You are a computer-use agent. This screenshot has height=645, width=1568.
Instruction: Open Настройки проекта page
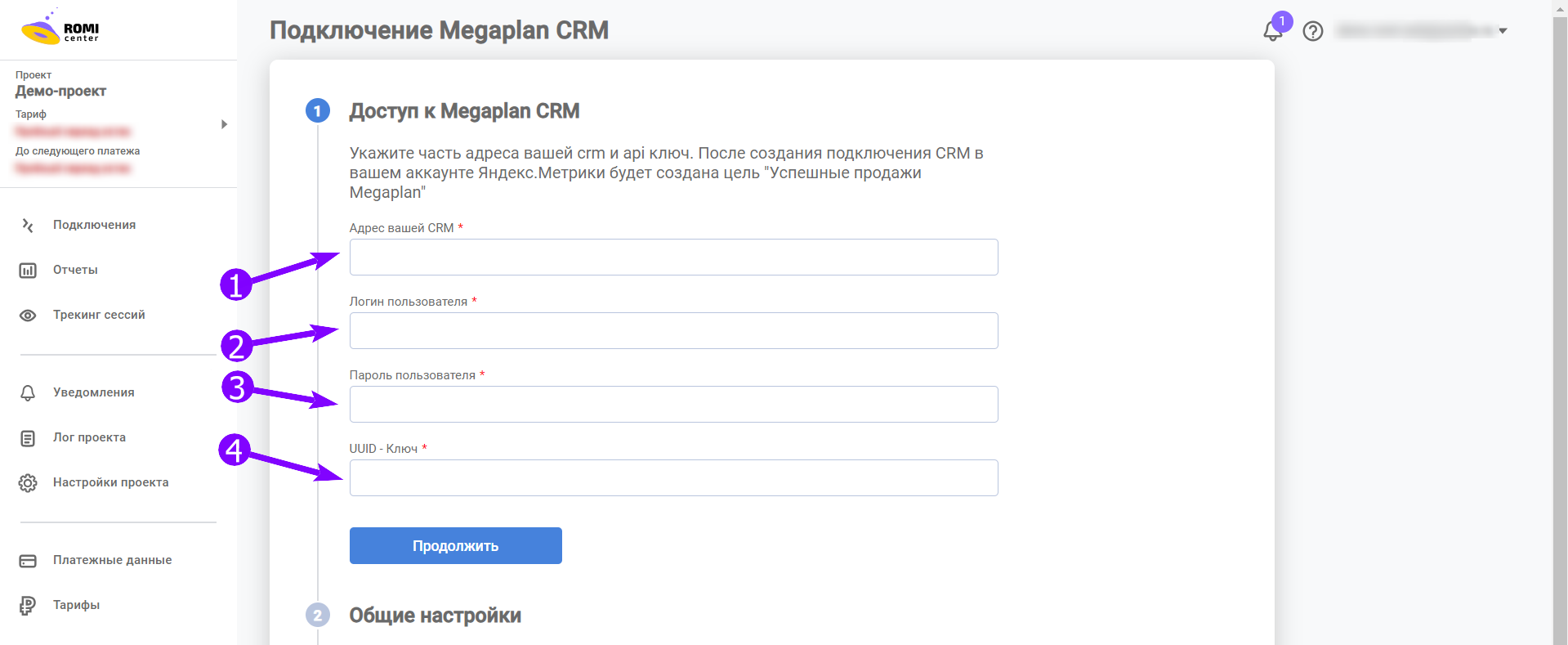tap(111, 482)
